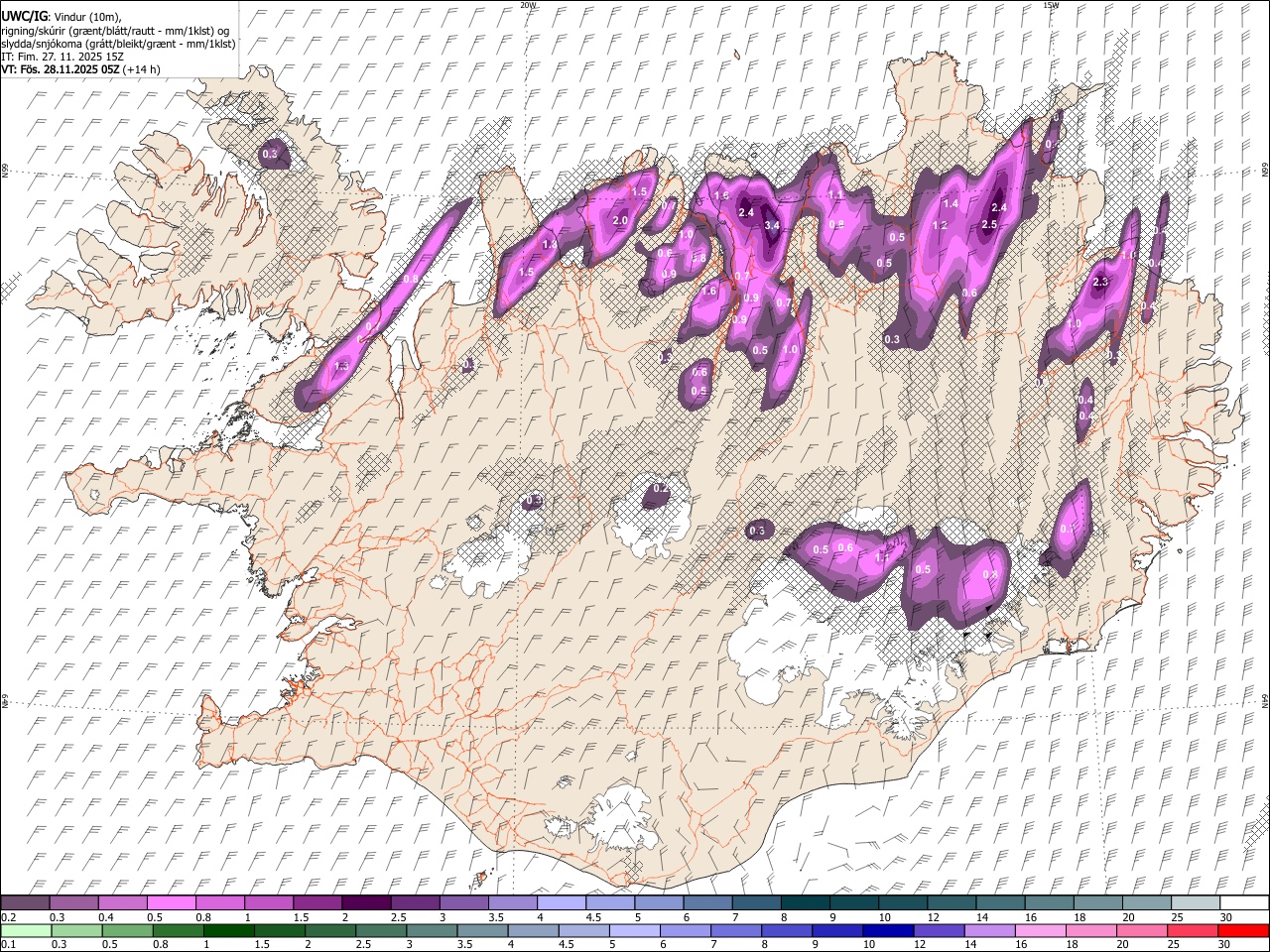Click the bright pink 0.5 swatch in the snow legend

171,903
